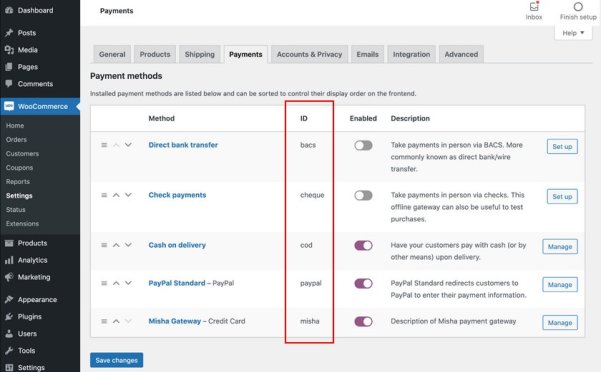
Task: Click the Users person icon
Action: click(x=9, y=334)
